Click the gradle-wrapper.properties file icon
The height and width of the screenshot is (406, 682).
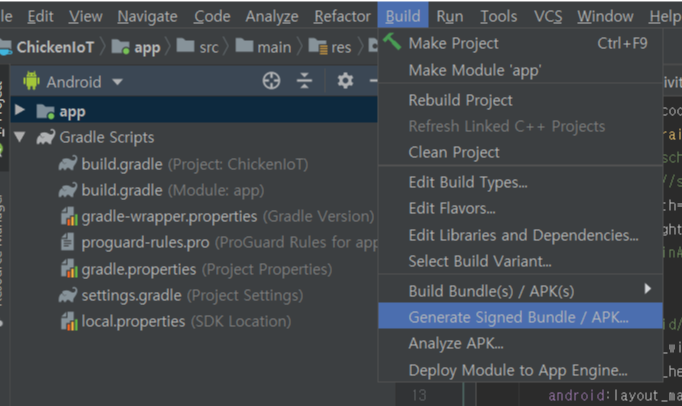[69, 216]
